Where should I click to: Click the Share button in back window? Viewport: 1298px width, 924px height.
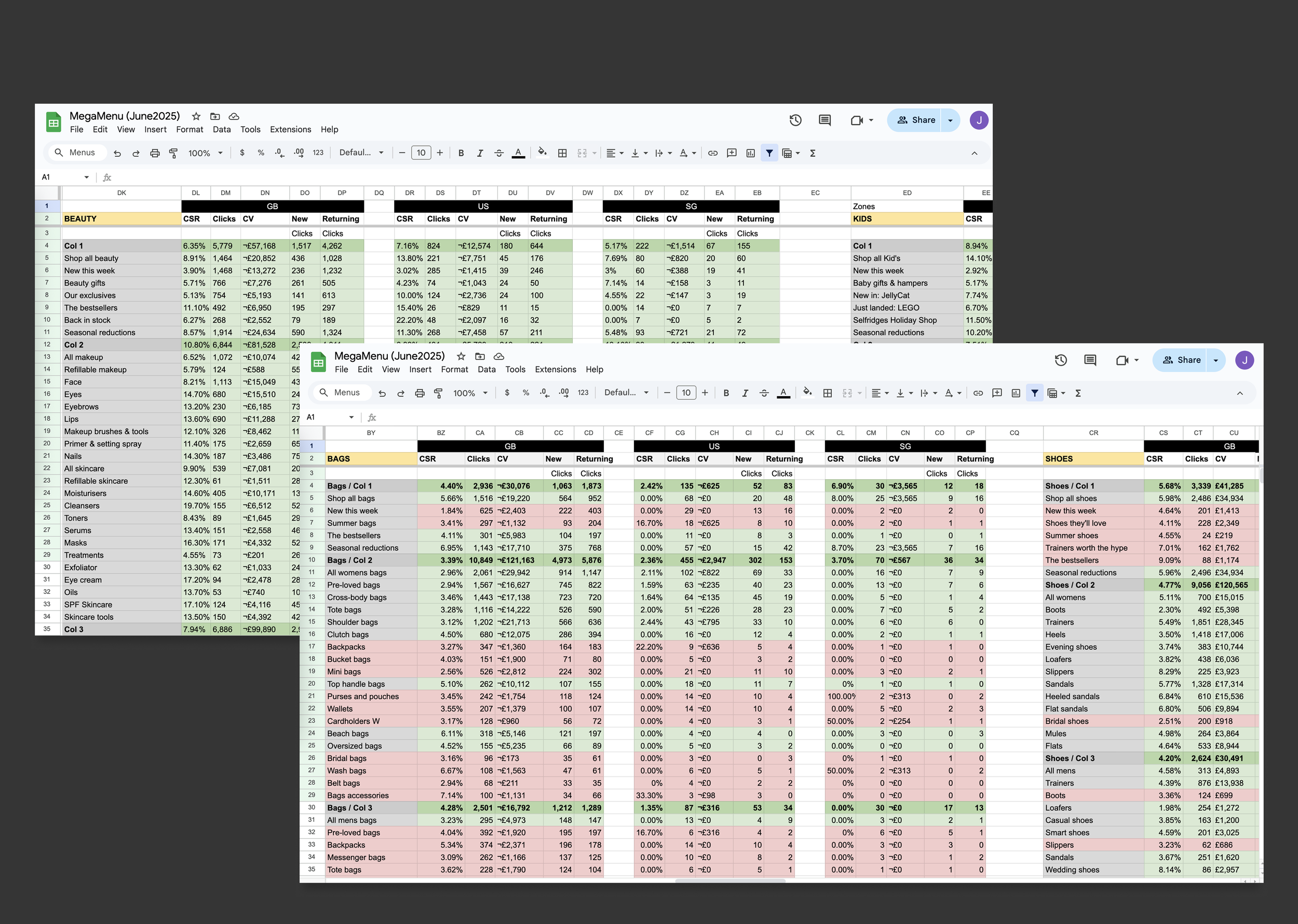tap(916, 120)
